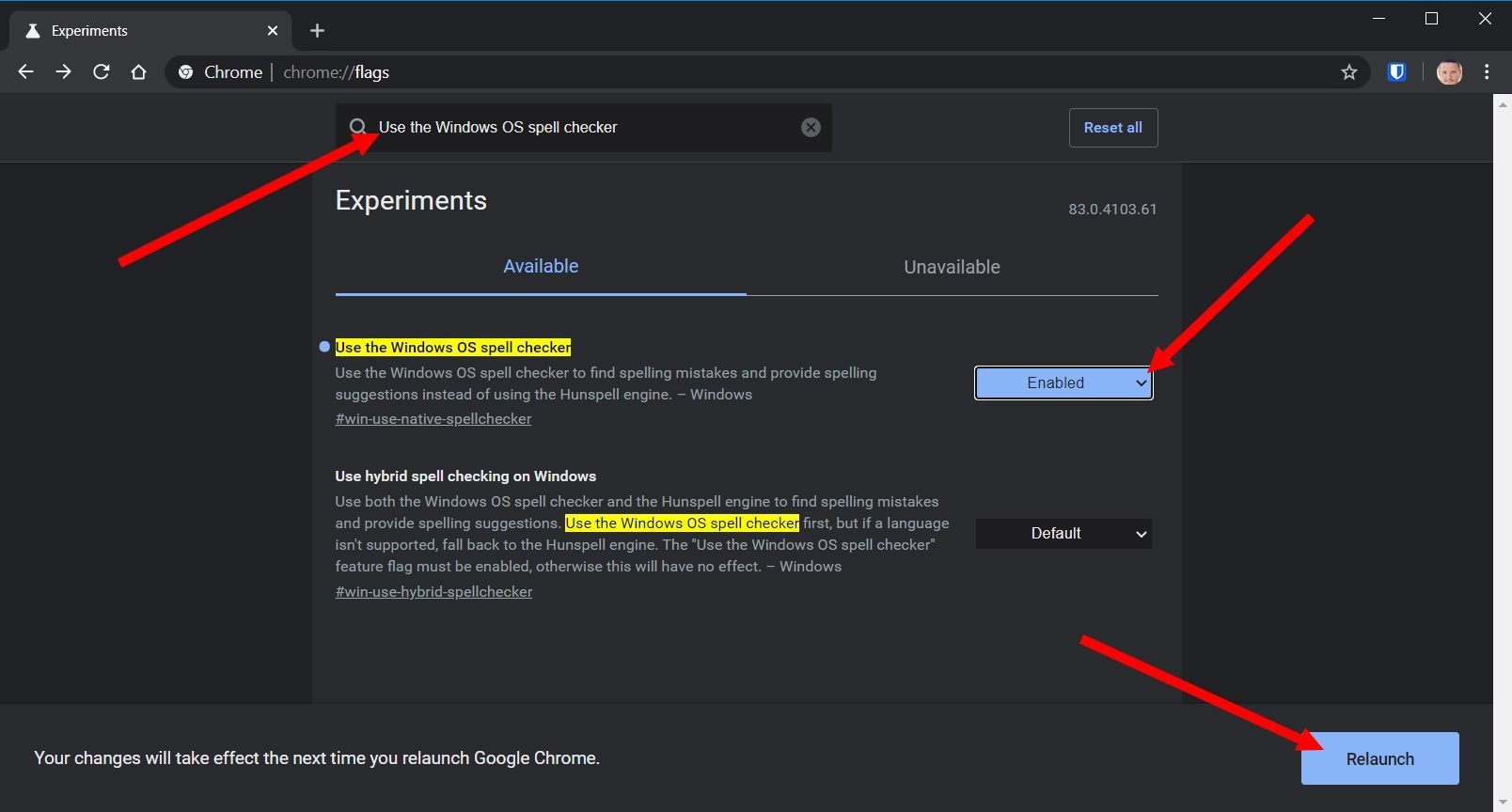Open the Bitwarden shield extension

[x=1397, y=71]
